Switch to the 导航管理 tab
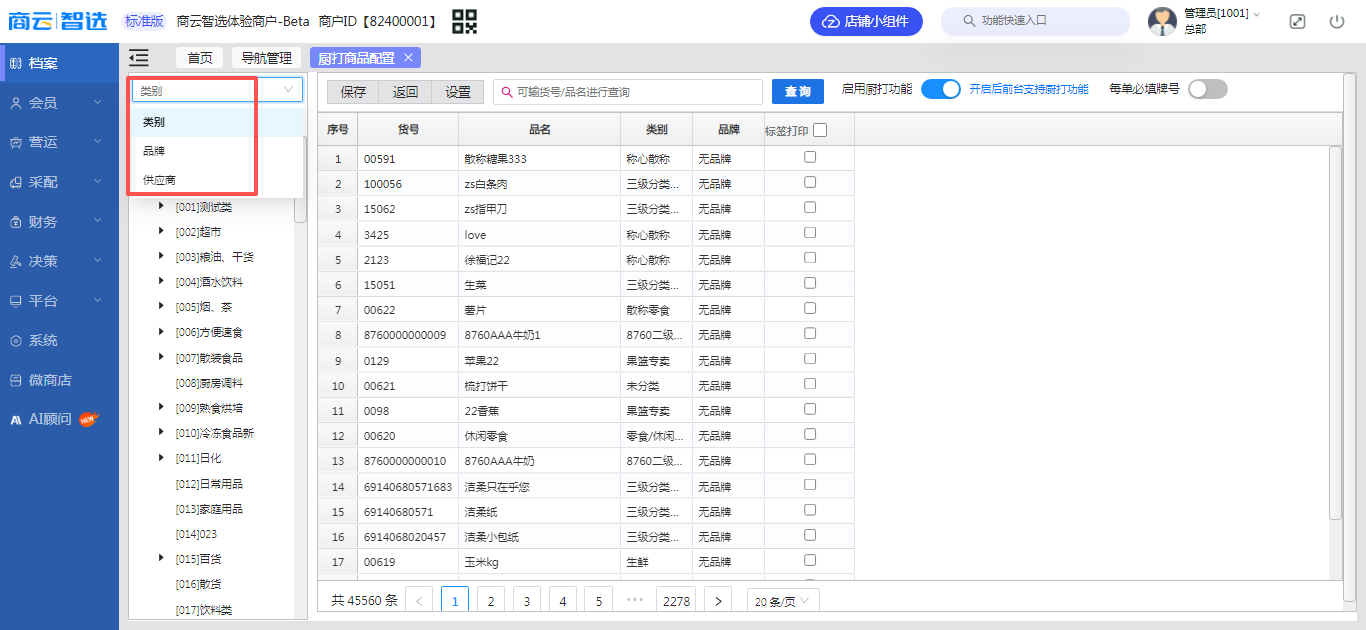The width and height of the screenshot is (1366, 630). click(266, 58)
